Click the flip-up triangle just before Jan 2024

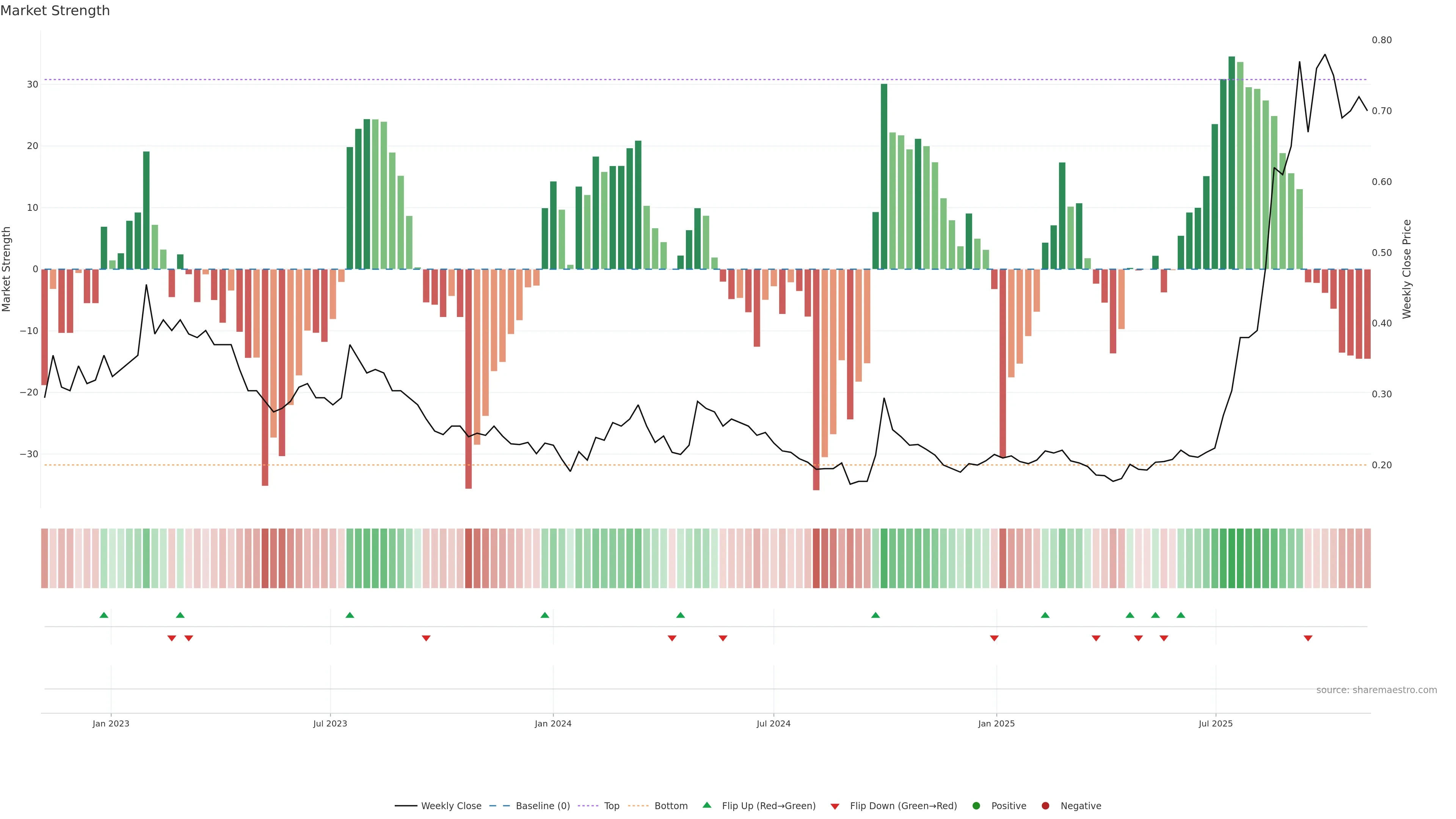click(545, 615)
